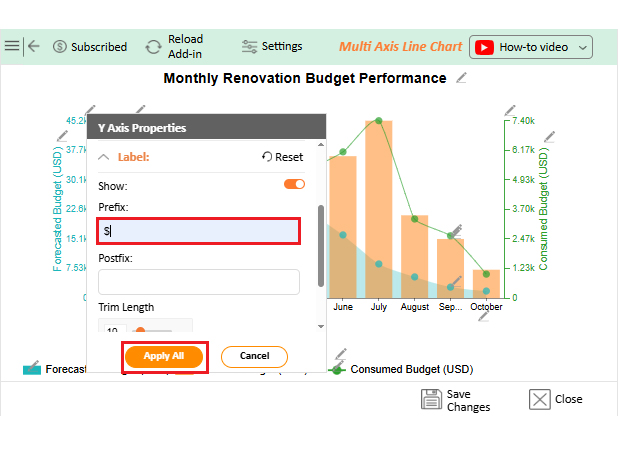Image resolution: width=618 pixels, height=452 pixels.
Task: Click the YouTube How-to video icon
Action: (484, 47)
